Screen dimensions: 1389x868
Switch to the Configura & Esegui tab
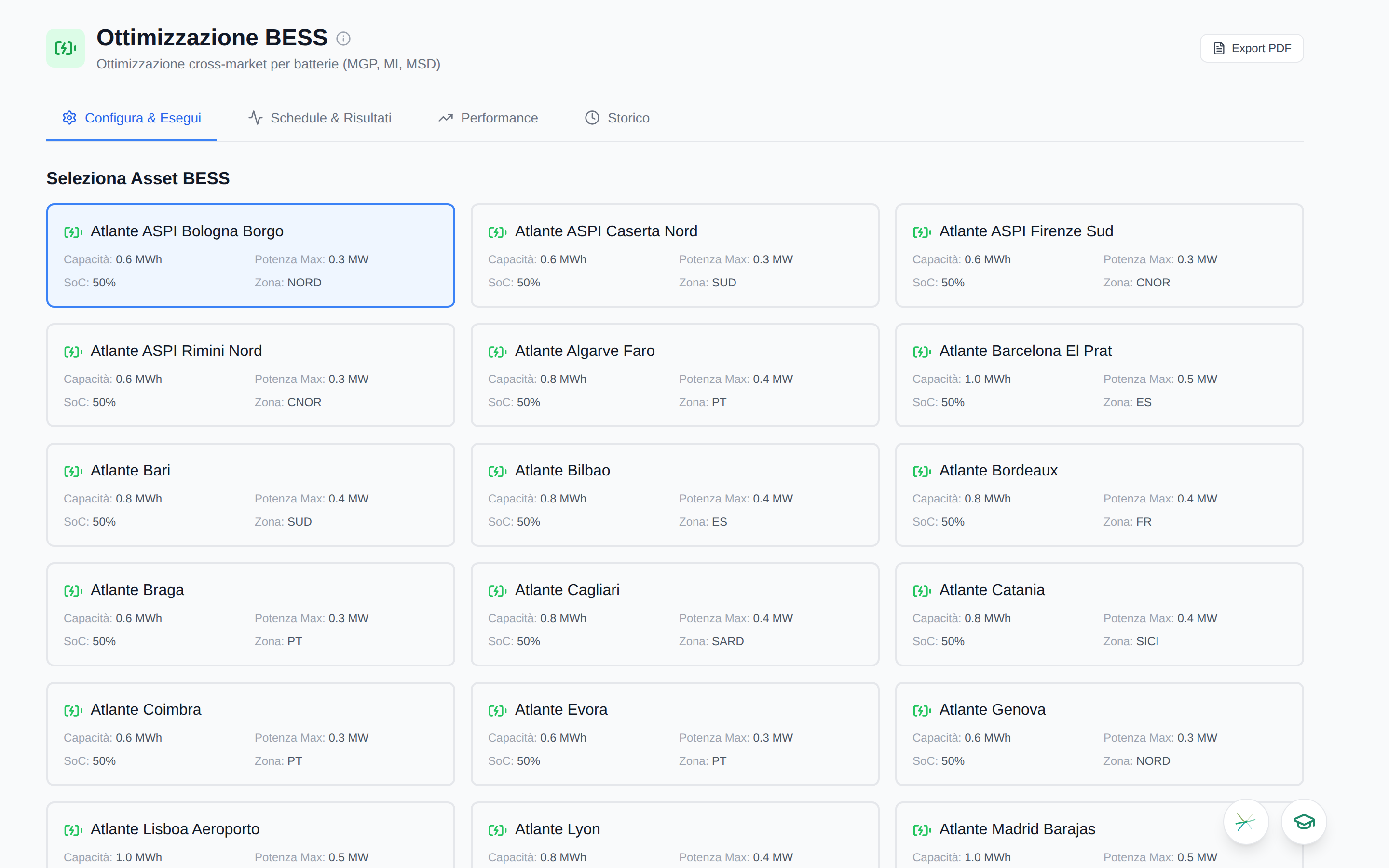(132, 118)
